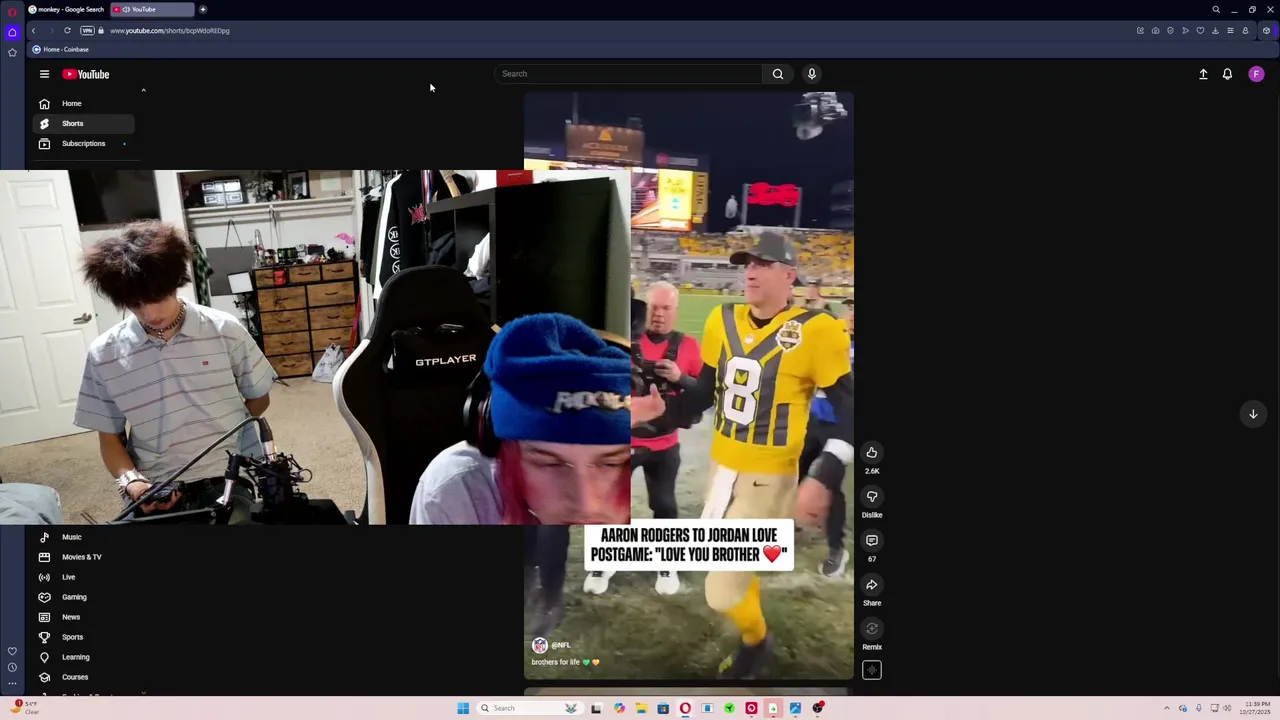Open the Short's sound thumbnail
This screenshot has height=720, width=1280.
pyautogui.click(x=872, y=671)
